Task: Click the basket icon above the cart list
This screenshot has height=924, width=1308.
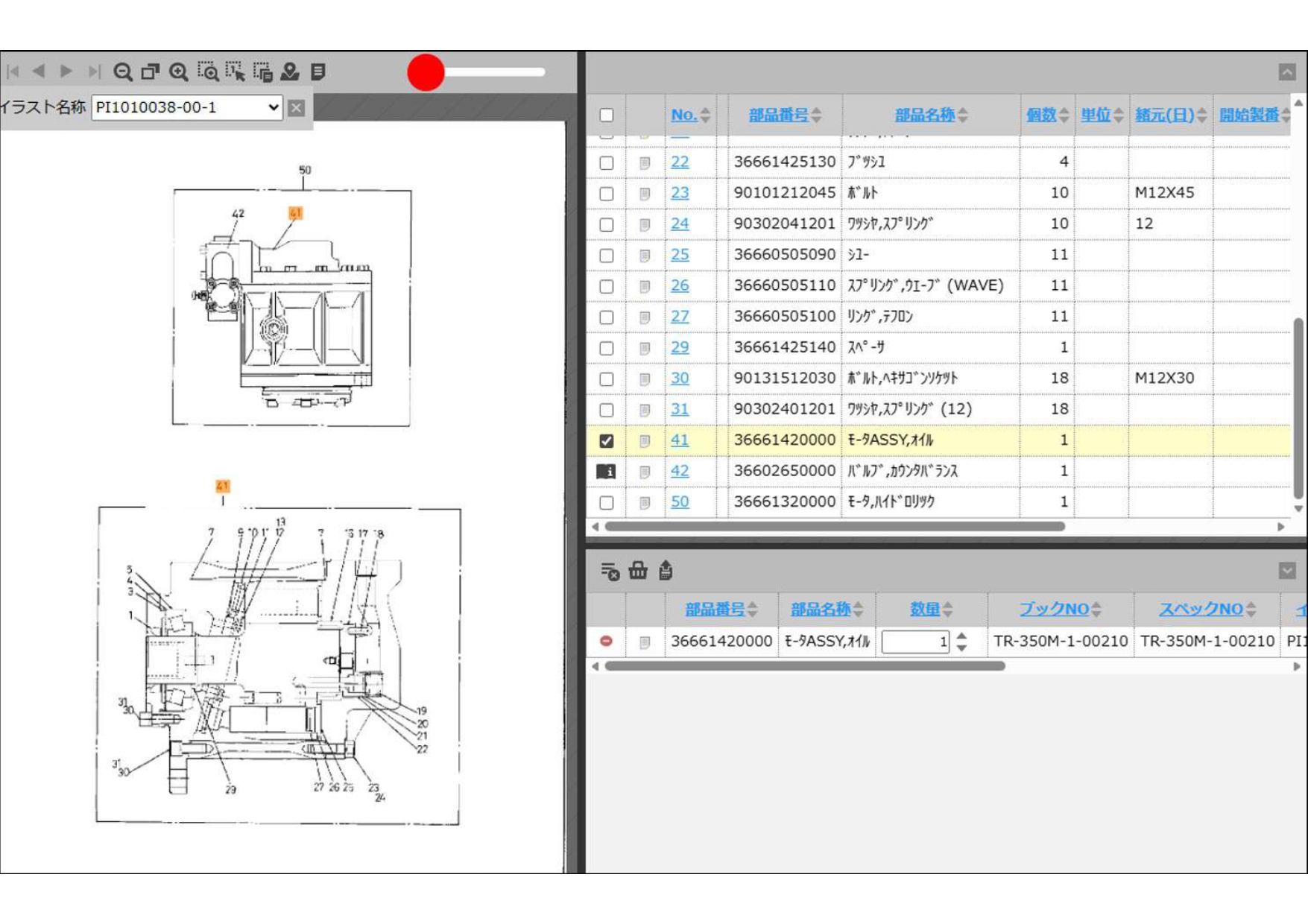Action: point(638,571)
